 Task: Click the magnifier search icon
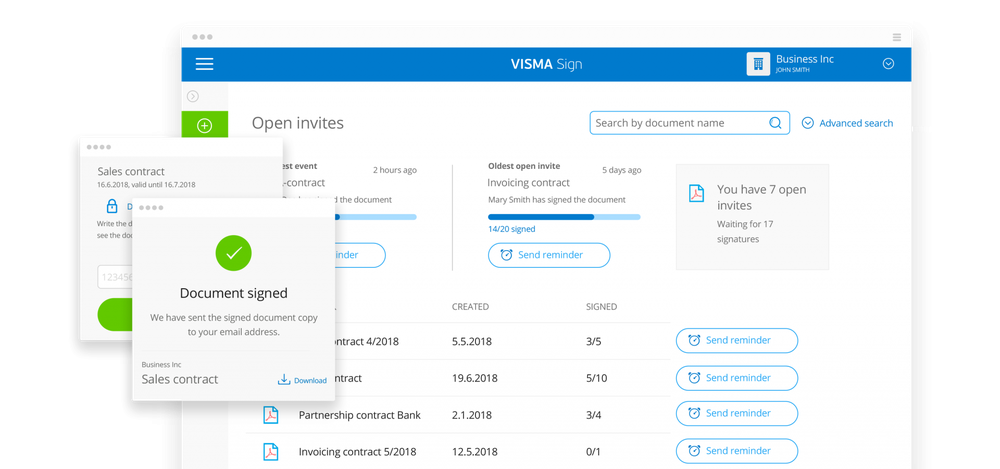[x=775, y=123]
